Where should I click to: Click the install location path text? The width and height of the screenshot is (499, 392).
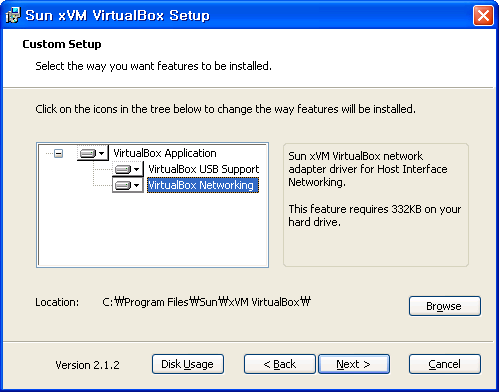(206, 302)
